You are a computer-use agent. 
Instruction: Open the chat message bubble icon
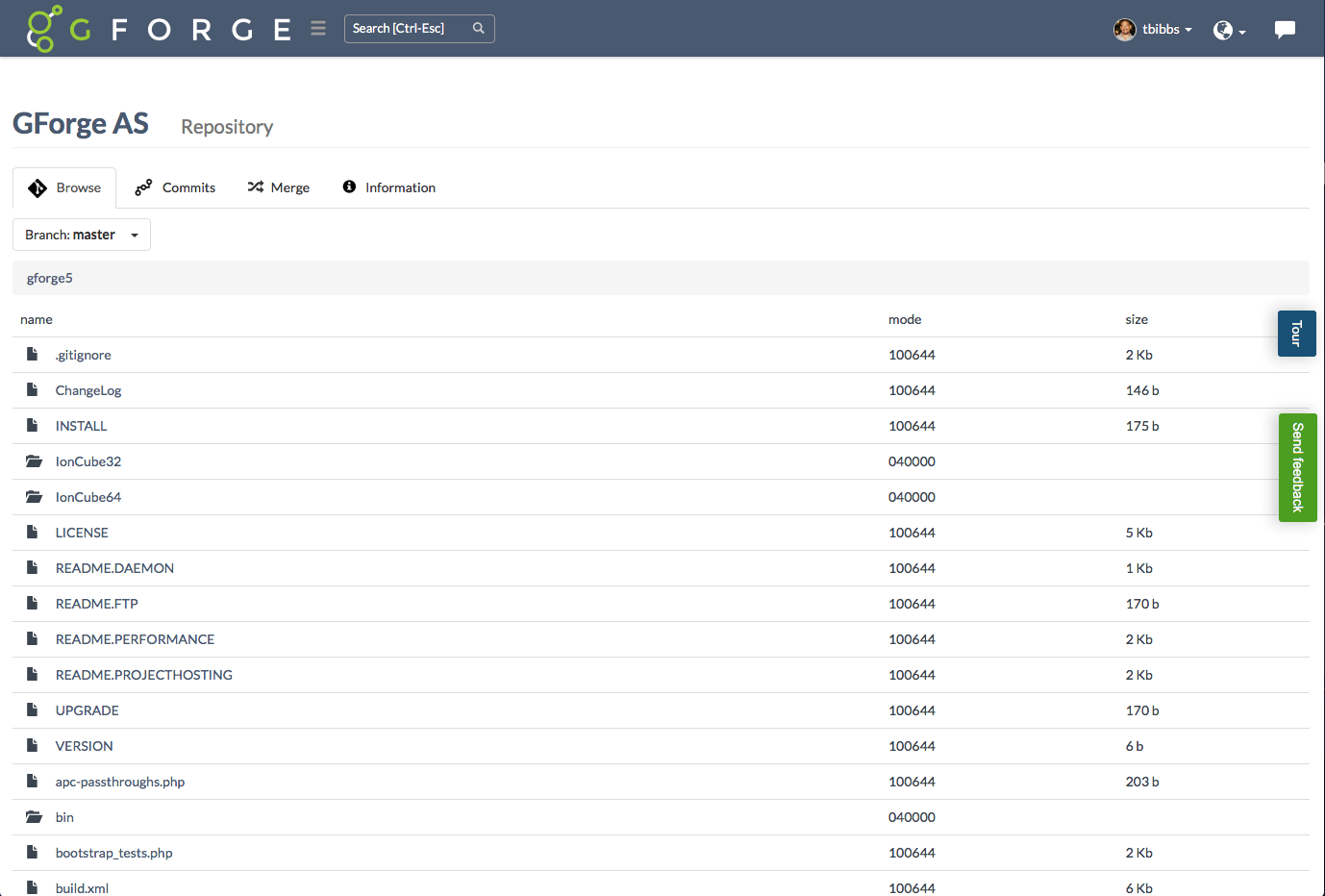[x=1286, y=29]
